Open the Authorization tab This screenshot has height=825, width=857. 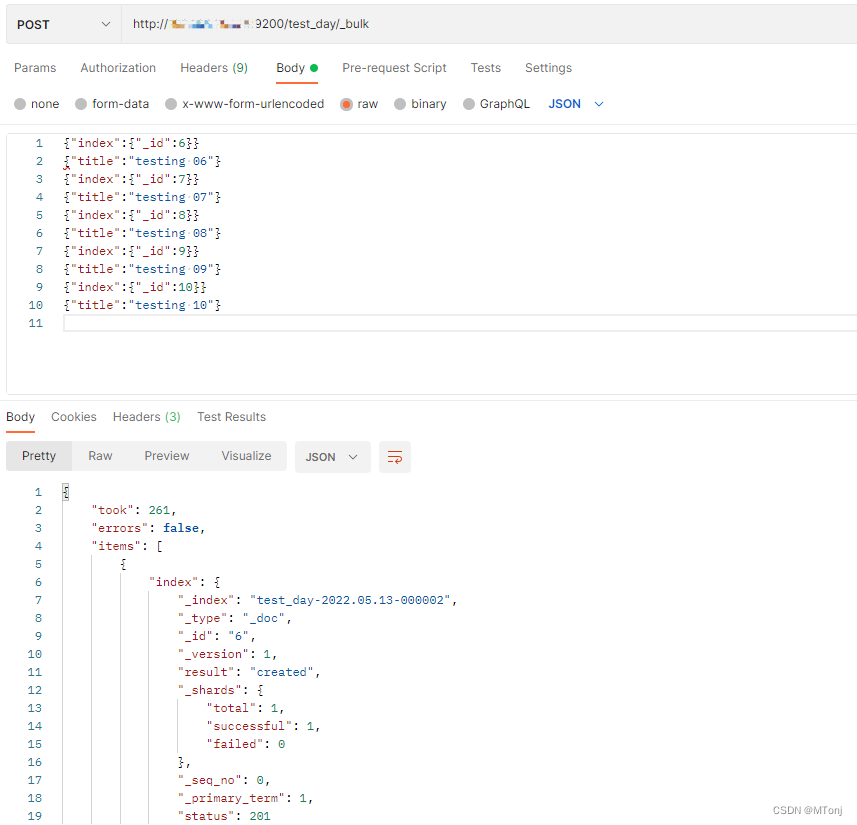pos(118,68)
